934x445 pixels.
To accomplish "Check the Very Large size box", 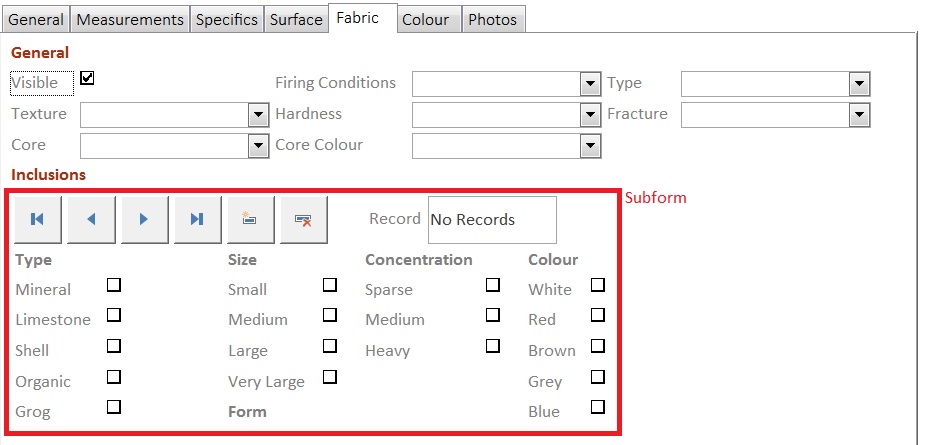I will point(330,376).
